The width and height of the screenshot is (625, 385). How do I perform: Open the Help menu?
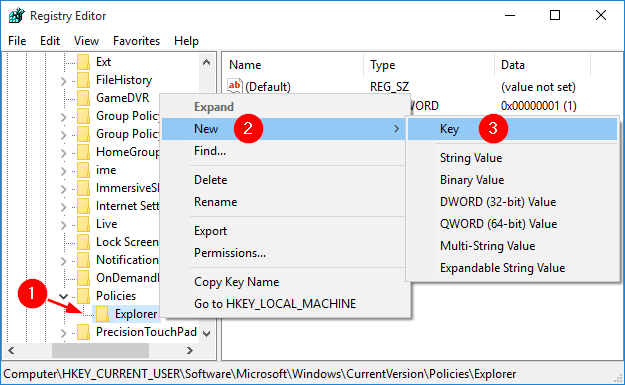tap(186, 41)
